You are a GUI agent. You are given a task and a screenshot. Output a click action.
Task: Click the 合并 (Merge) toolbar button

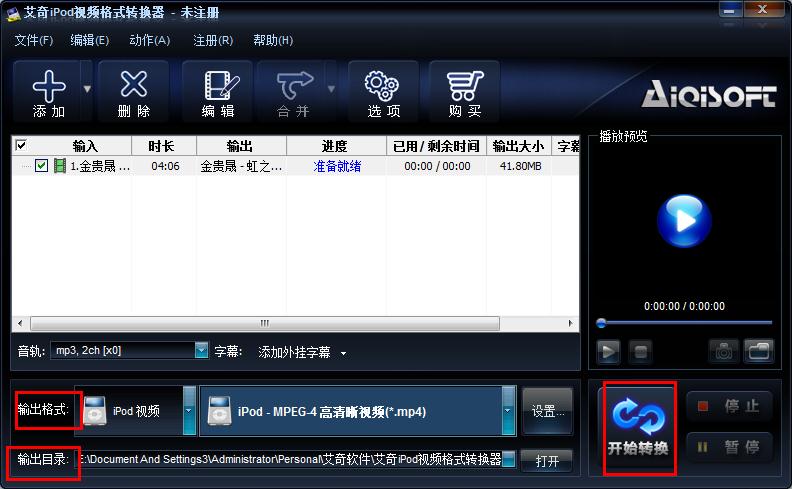(292, 91)
